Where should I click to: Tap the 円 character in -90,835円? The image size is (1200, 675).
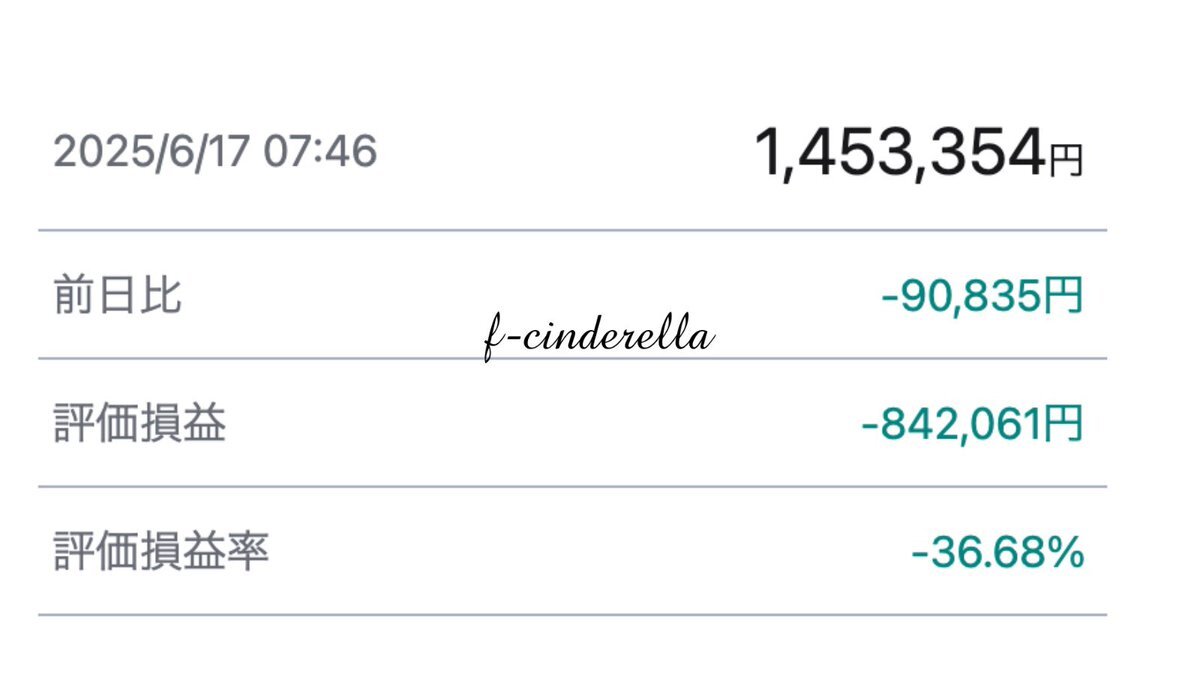point(1066,296)
